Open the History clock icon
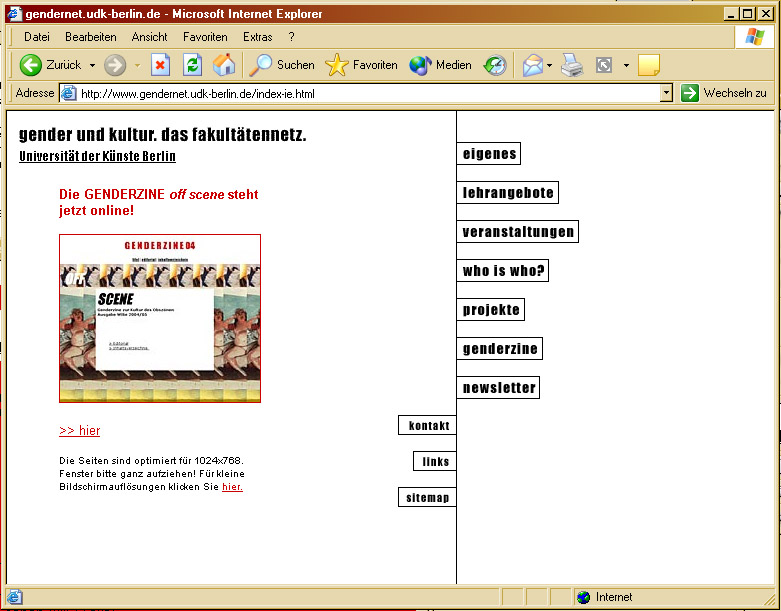 click(x=495, y=65)
